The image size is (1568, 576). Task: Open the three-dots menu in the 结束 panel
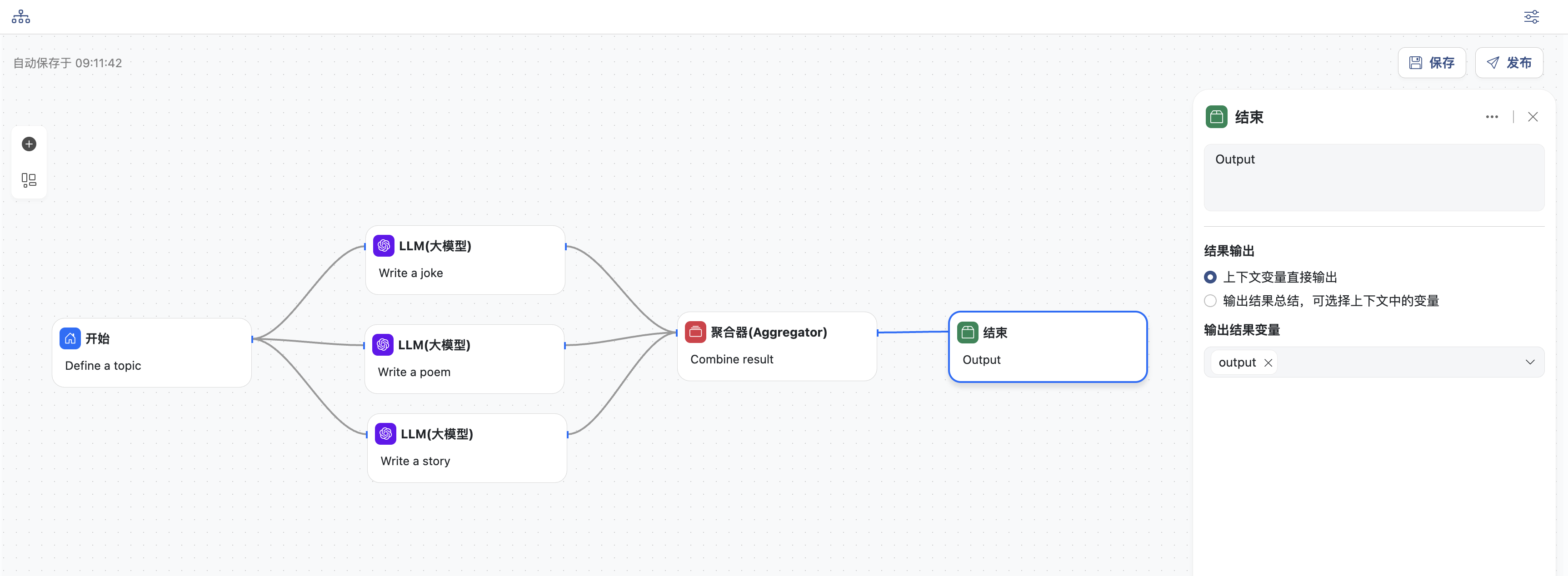click(x=1491, y=117)
